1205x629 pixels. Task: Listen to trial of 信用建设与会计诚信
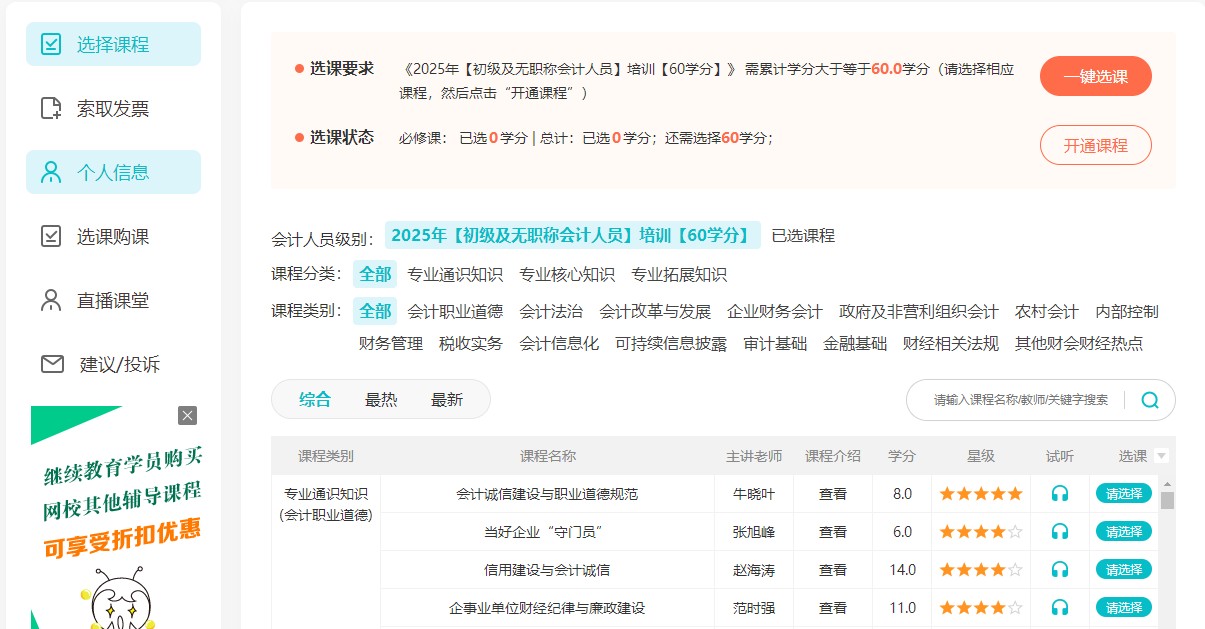pyautogui.click(x=1059, y=570)
